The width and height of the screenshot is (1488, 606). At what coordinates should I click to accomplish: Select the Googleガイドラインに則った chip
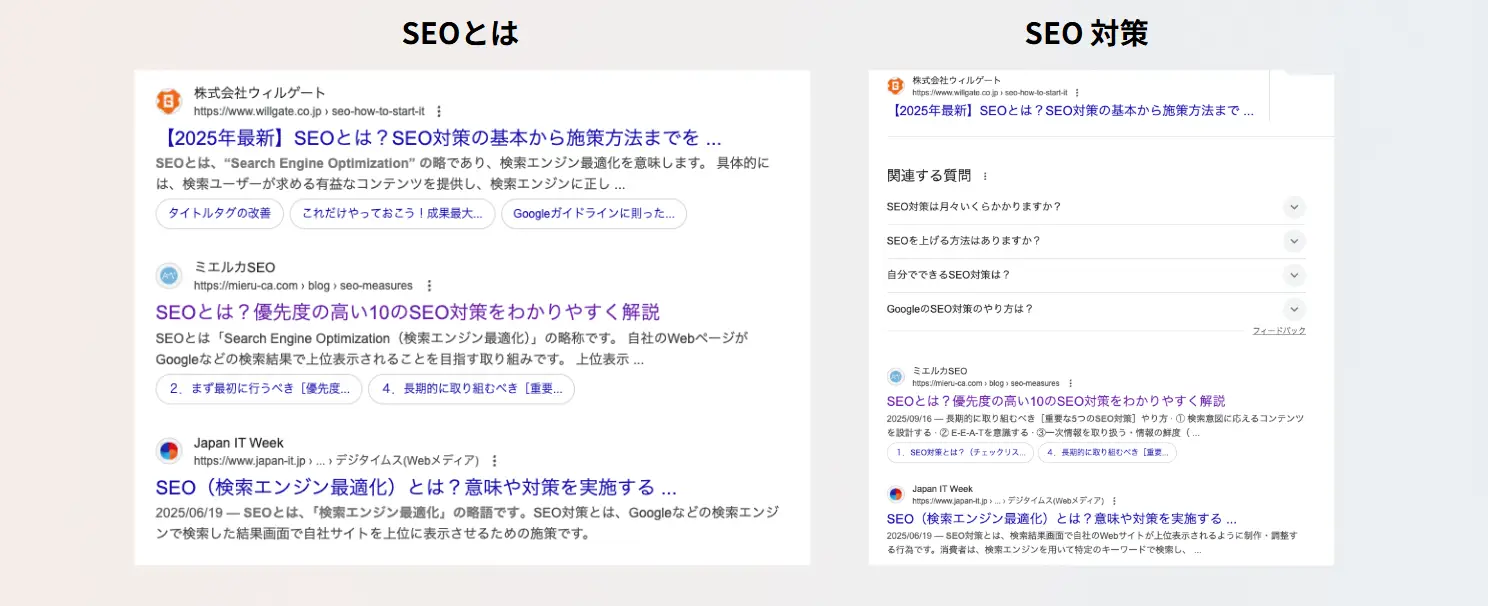coord(593,214)
